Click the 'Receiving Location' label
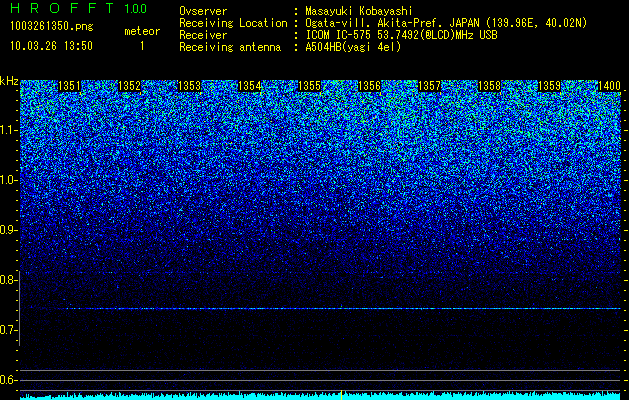 (x=233, y=23)
